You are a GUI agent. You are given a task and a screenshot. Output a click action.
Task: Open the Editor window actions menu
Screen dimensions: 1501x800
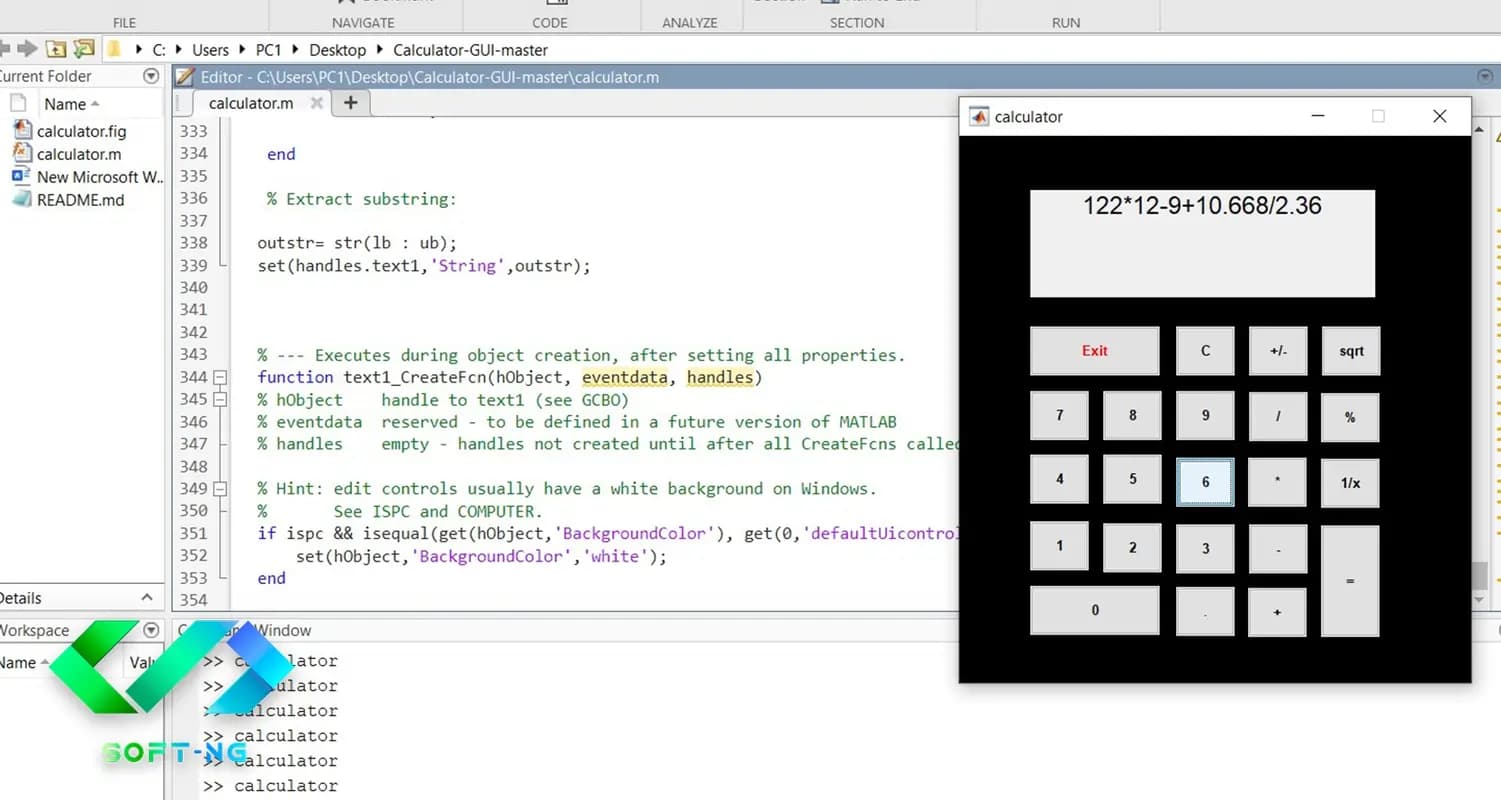click(x=1485, y=77)
